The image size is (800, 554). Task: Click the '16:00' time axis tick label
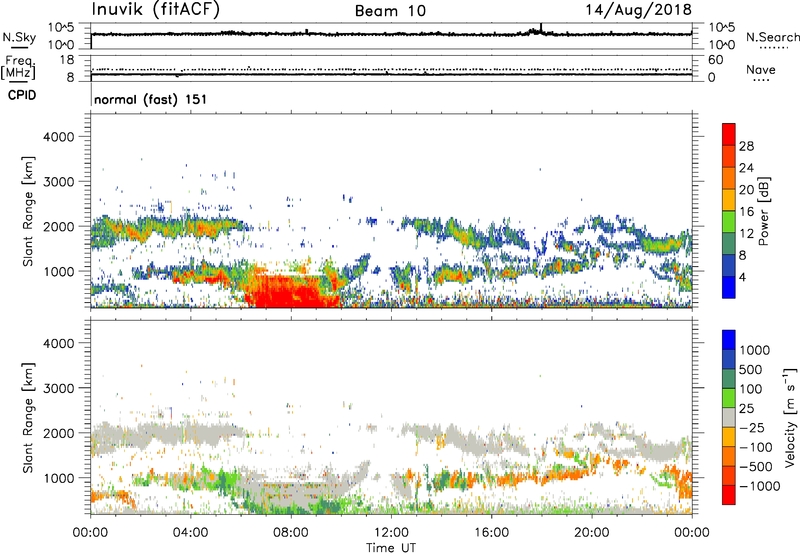click(x=491, y=533)
